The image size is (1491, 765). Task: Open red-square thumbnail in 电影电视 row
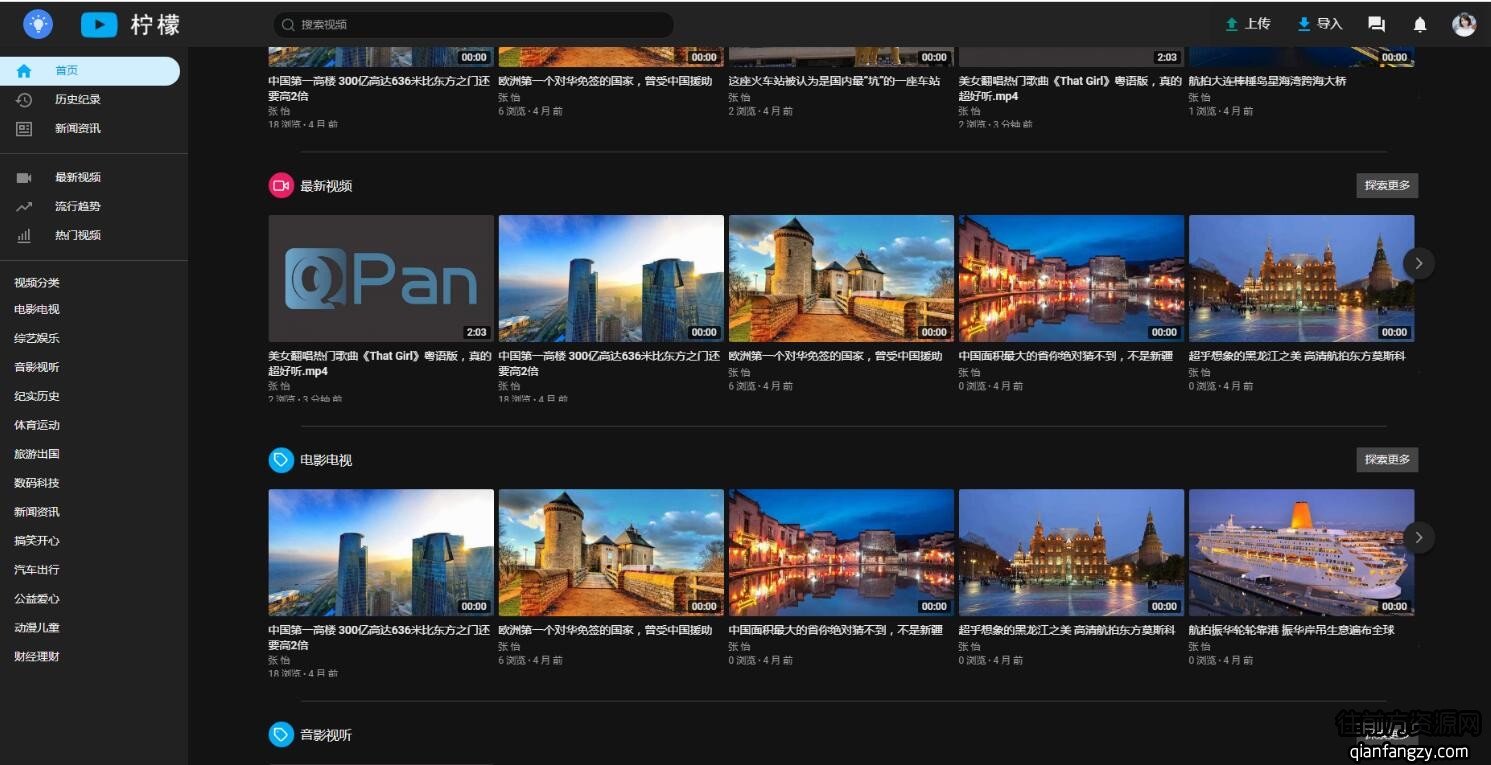tap(1071, 552)
